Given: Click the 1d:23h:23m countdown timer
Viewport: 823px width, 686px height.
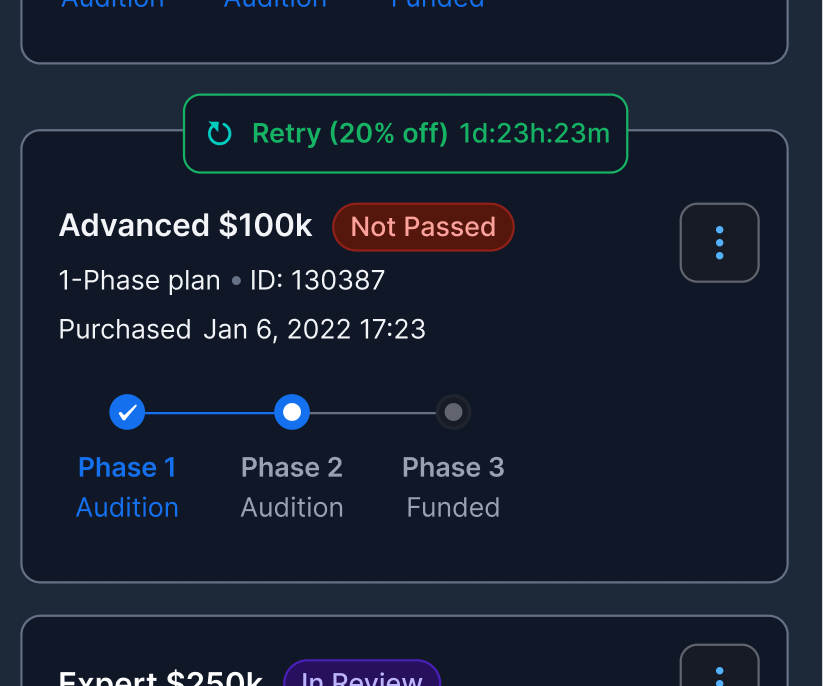Looking at the screenshot, I should [x=534, y=134].
